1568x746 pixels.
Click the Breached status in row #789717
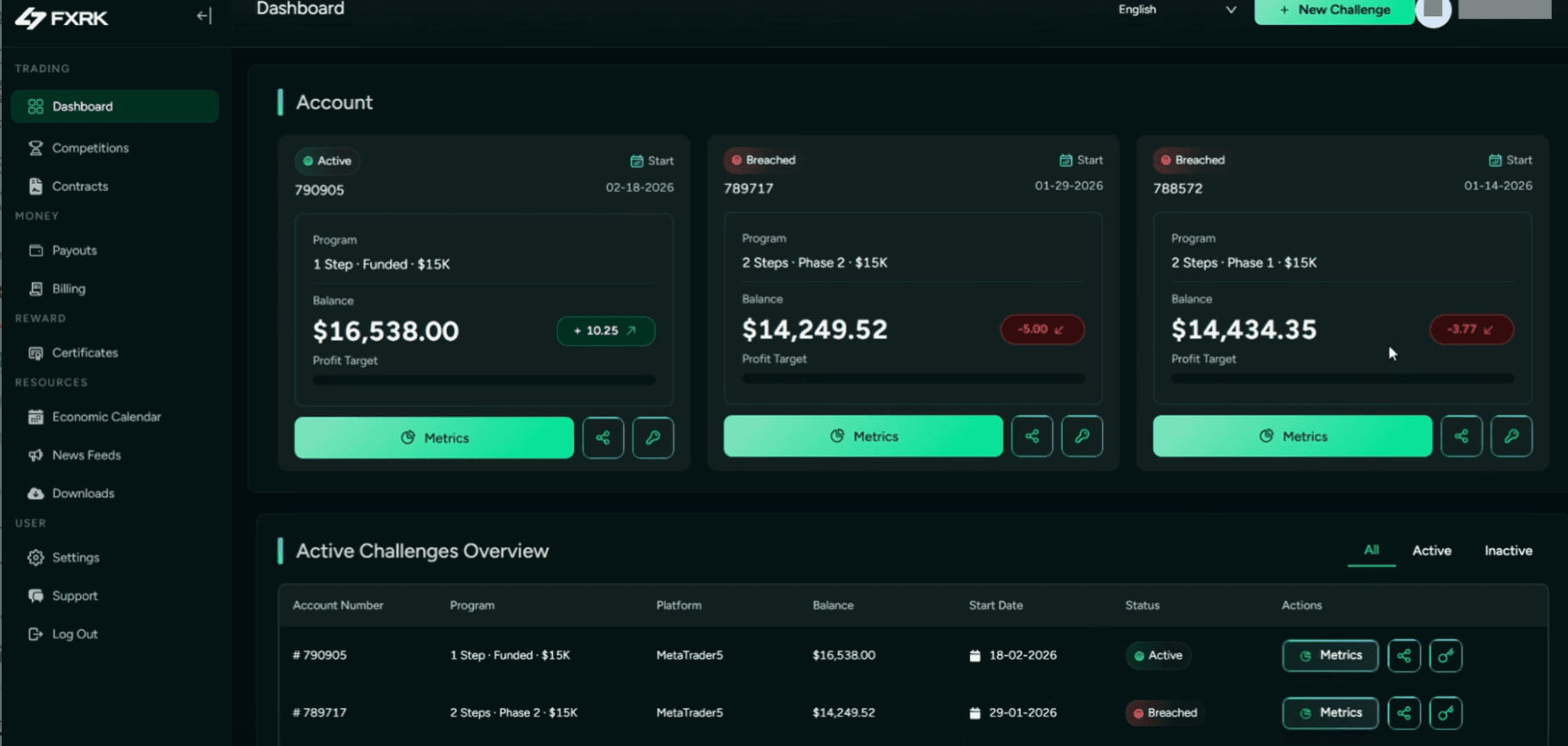(1165, 713)
